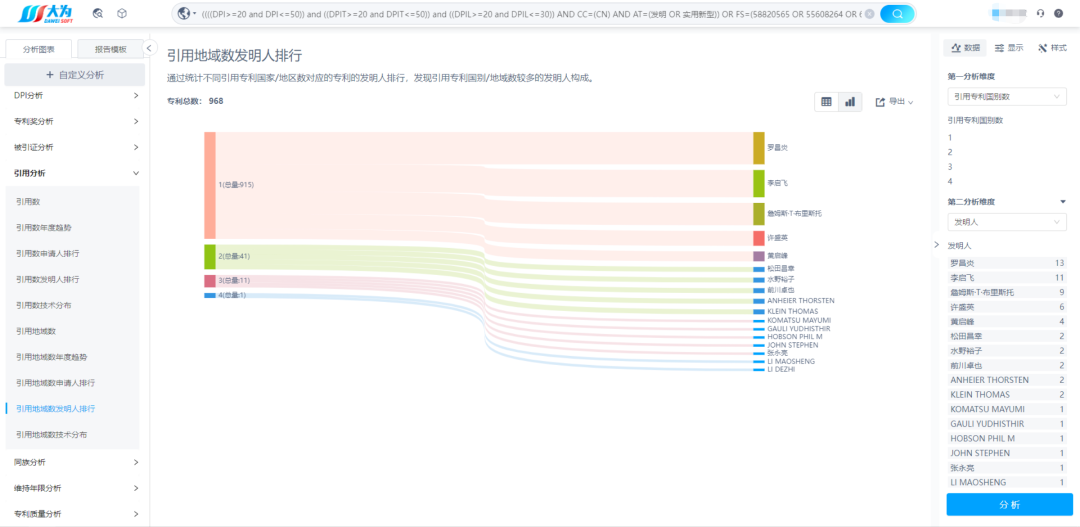Open the help question mark icon
Viewport: 1080px width, 527px height.
click(1059, 13)
